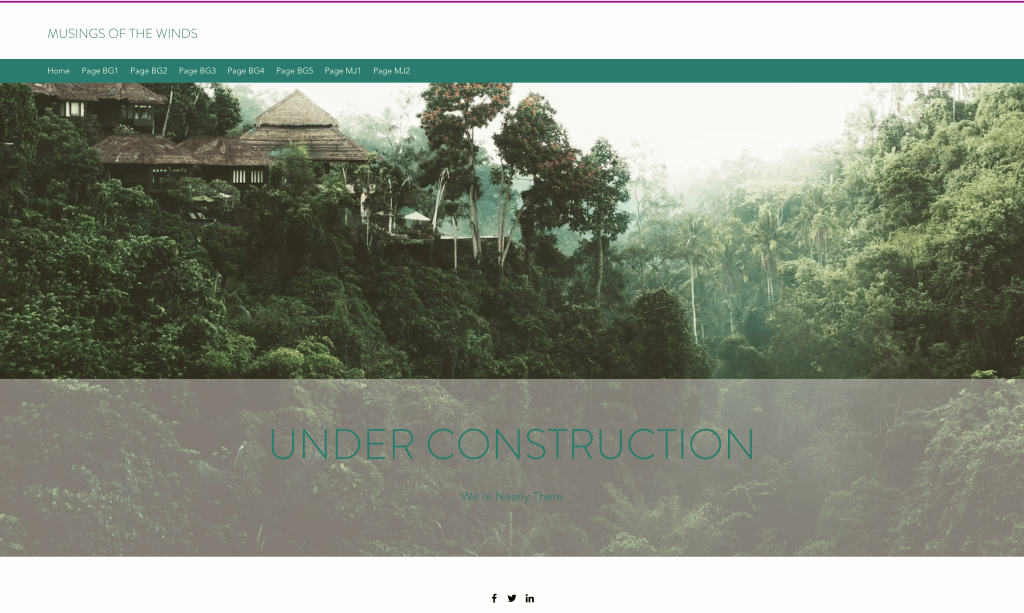Viewport: 1024px width, 613px height.
Task: Select the We're Nearly There subtitle
Action: (511, 496)
